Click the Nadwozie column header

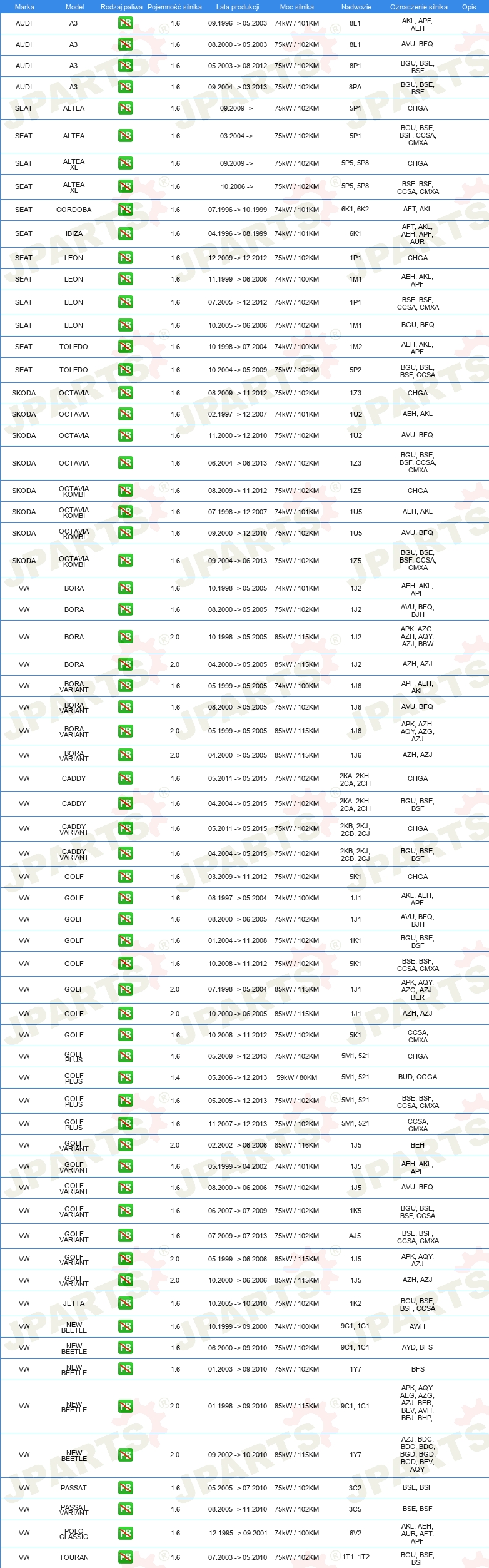356,7
